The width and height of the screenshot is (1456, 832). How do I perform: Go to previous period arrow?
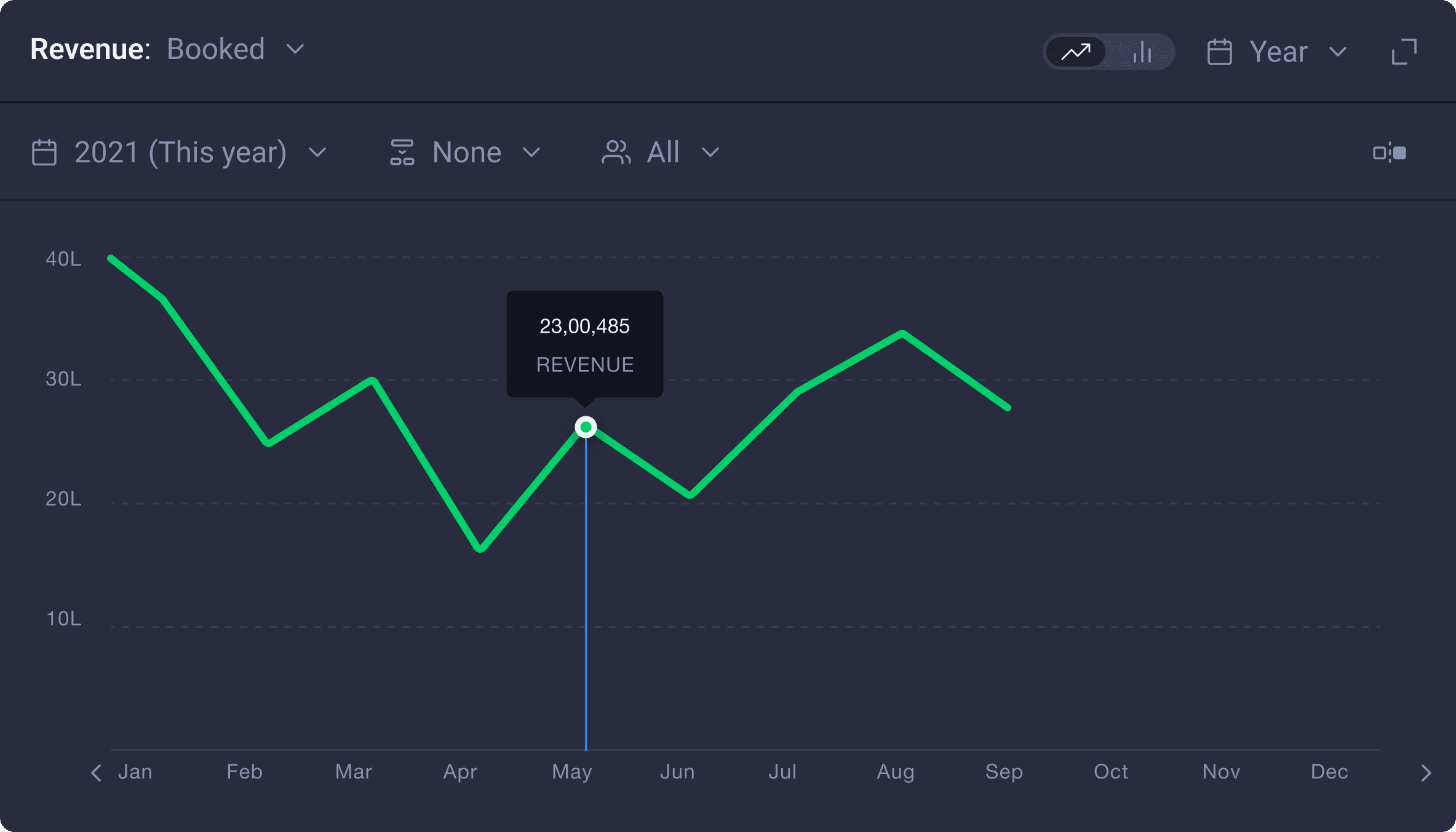96,773
